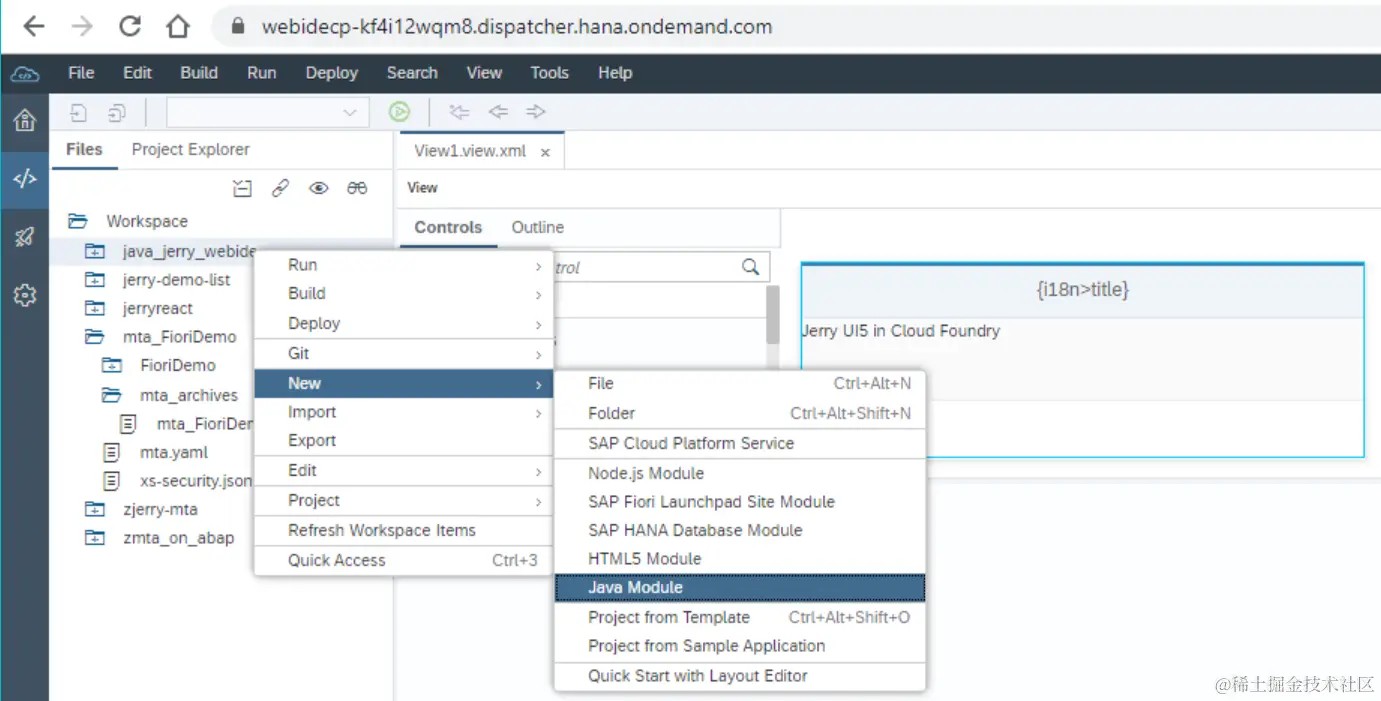Image resolution: width=1381 pixels, height=701 pixels.
Task: Open the File menu
Action: [81, 72]
